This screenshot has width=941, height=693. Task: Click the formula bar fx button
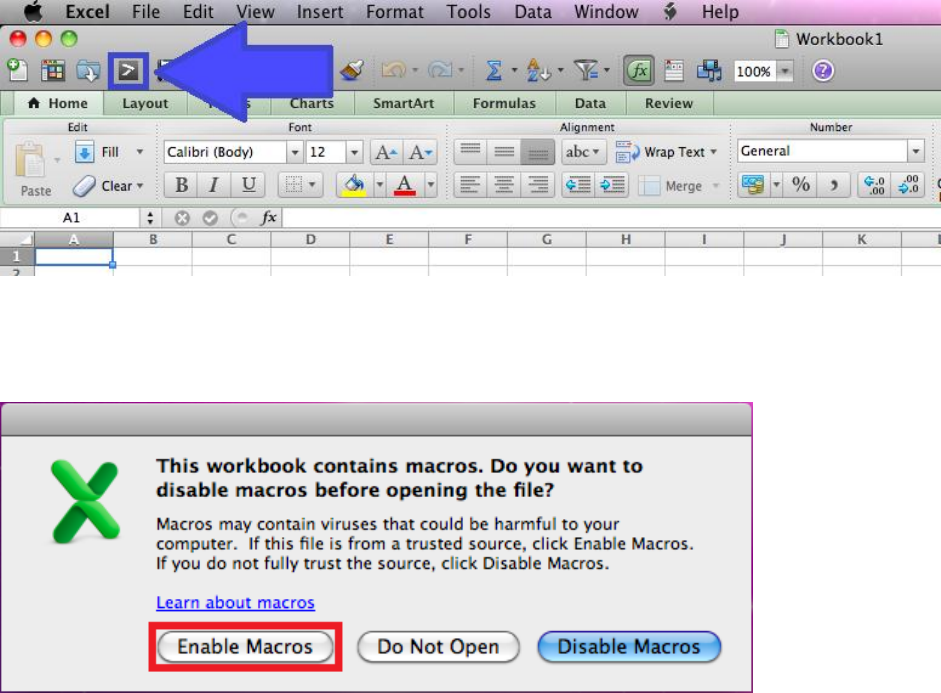(269, 218)
